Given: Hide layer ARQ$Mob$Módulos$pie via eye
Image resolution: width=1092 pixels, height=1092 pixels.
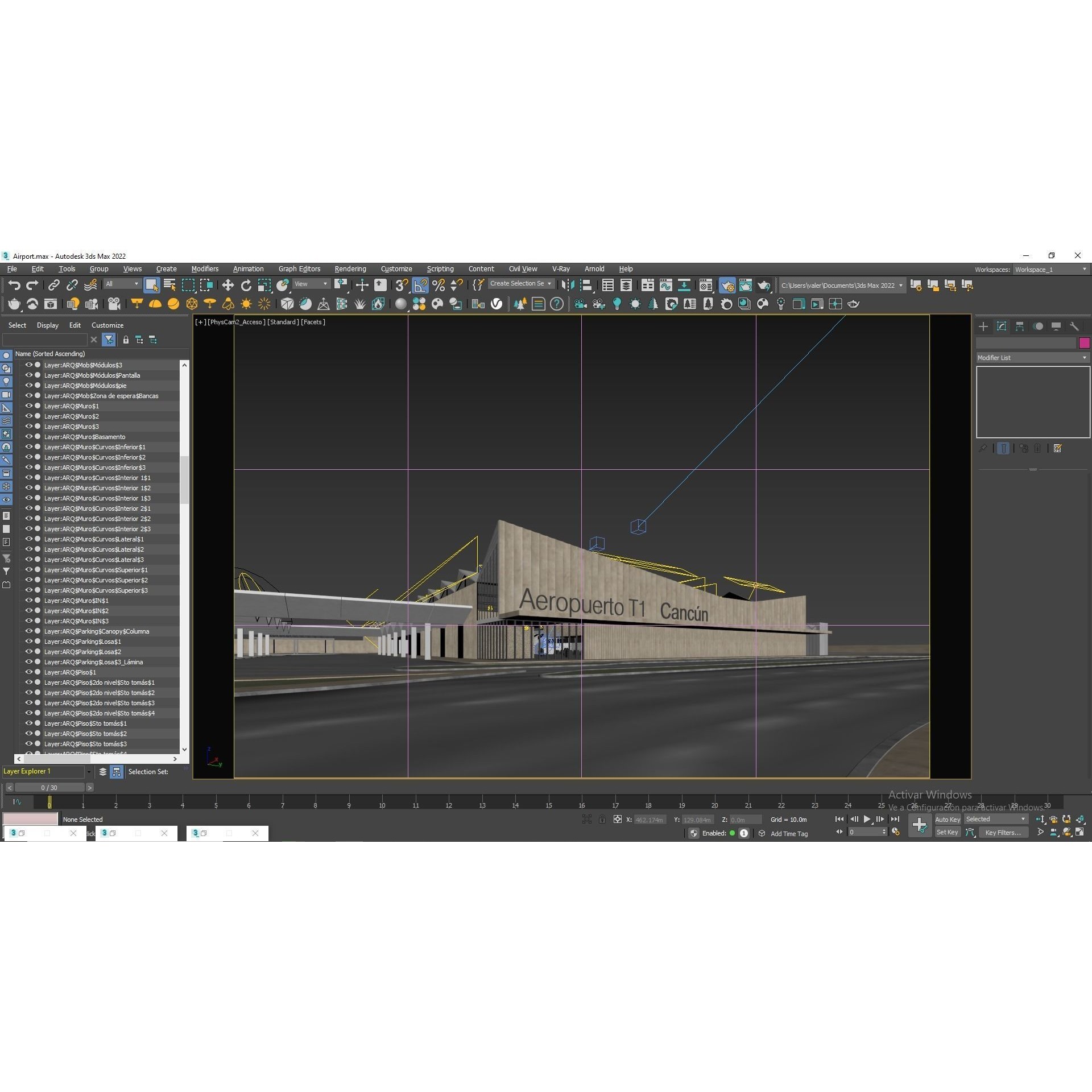Looking at the screenshot, I should (x=28, y=386).
